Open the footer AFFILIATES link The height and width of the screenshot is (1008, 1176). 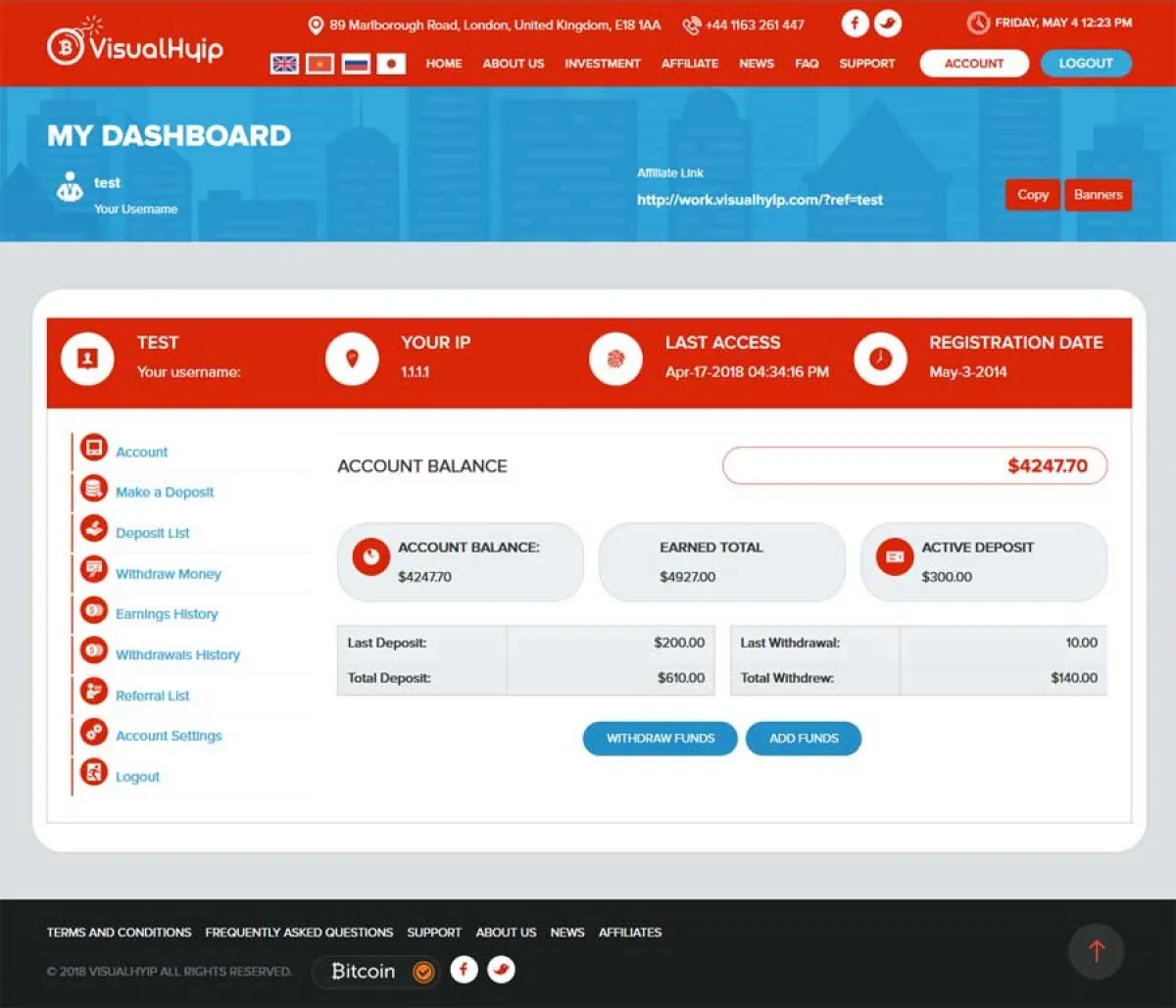pyautogui.click(x=630, y=933)
